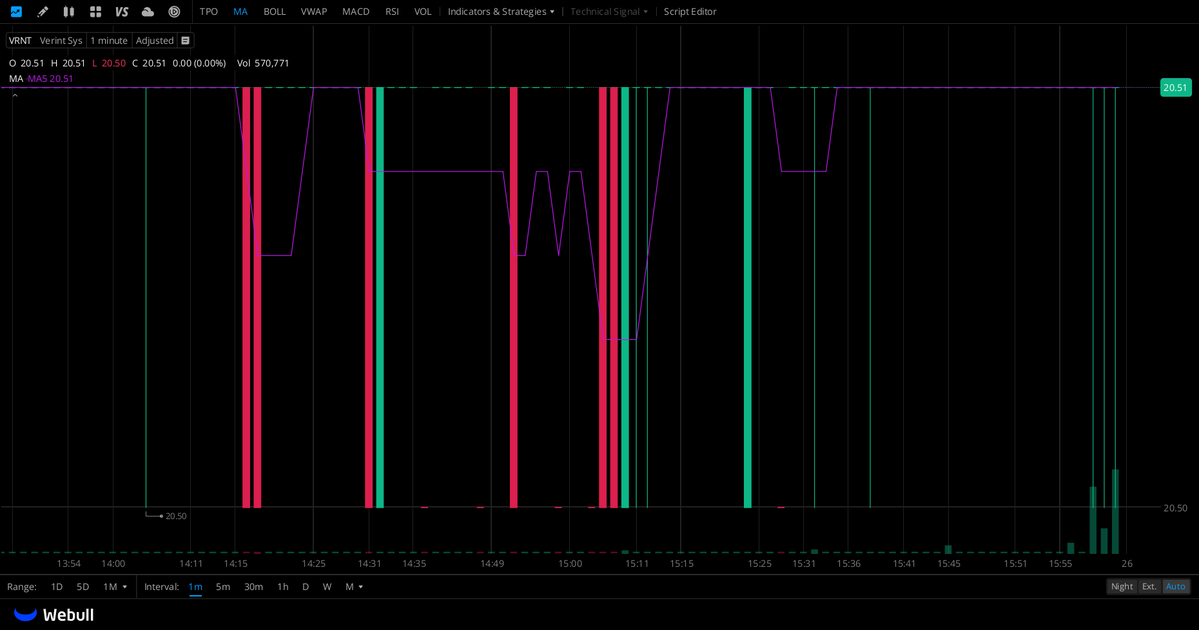Click the circular replay icon
Screen dimensions: 1199x630
pos(174,11)
